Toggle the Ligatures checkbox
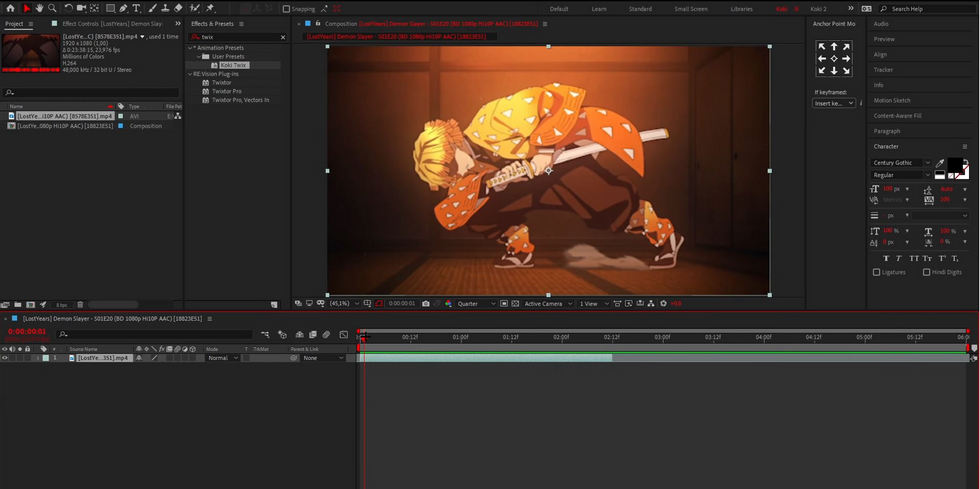Screen dimensions: 980x489 point(876,272)
